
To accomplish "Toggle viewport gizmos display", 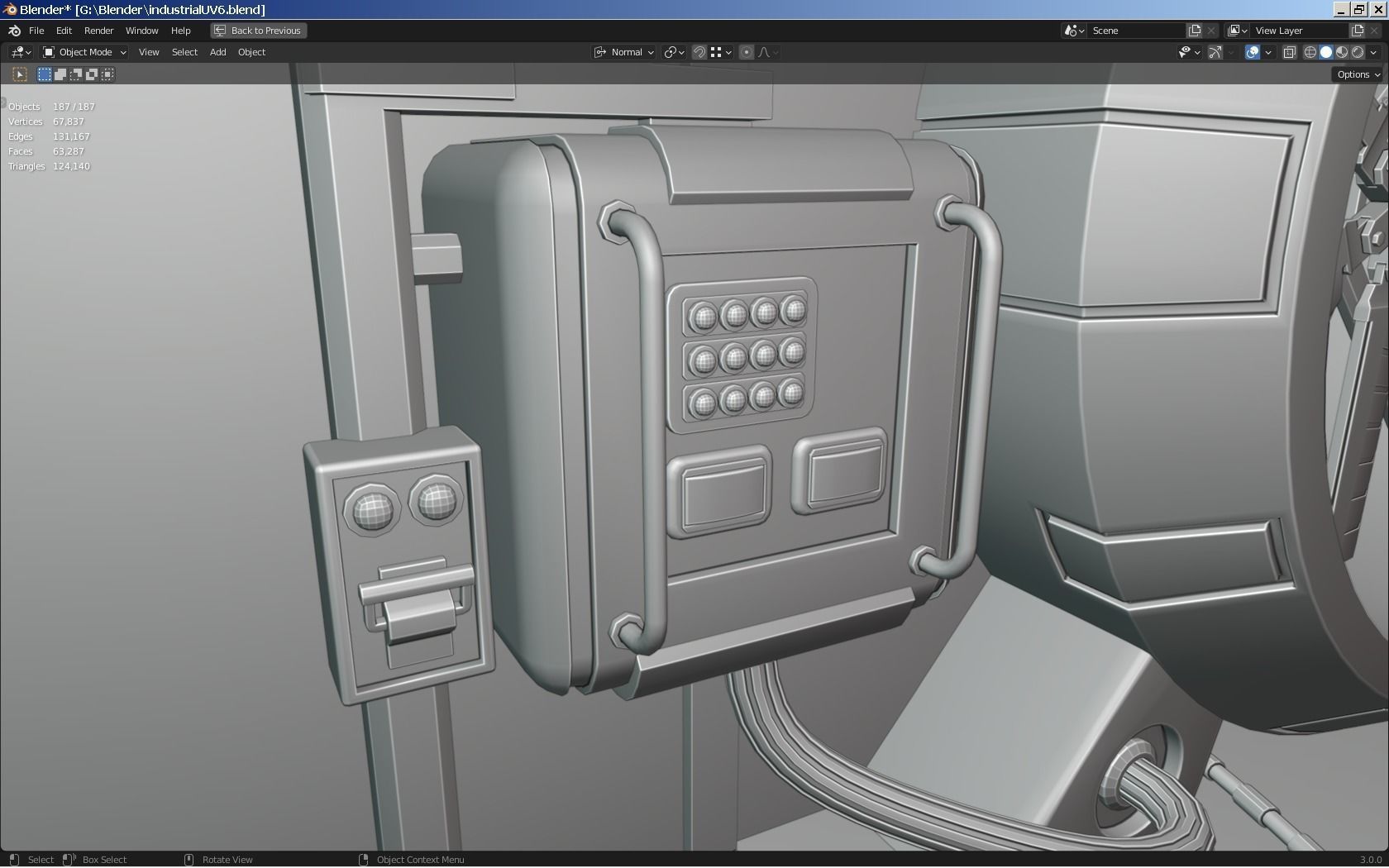I will coord(1215,52).
